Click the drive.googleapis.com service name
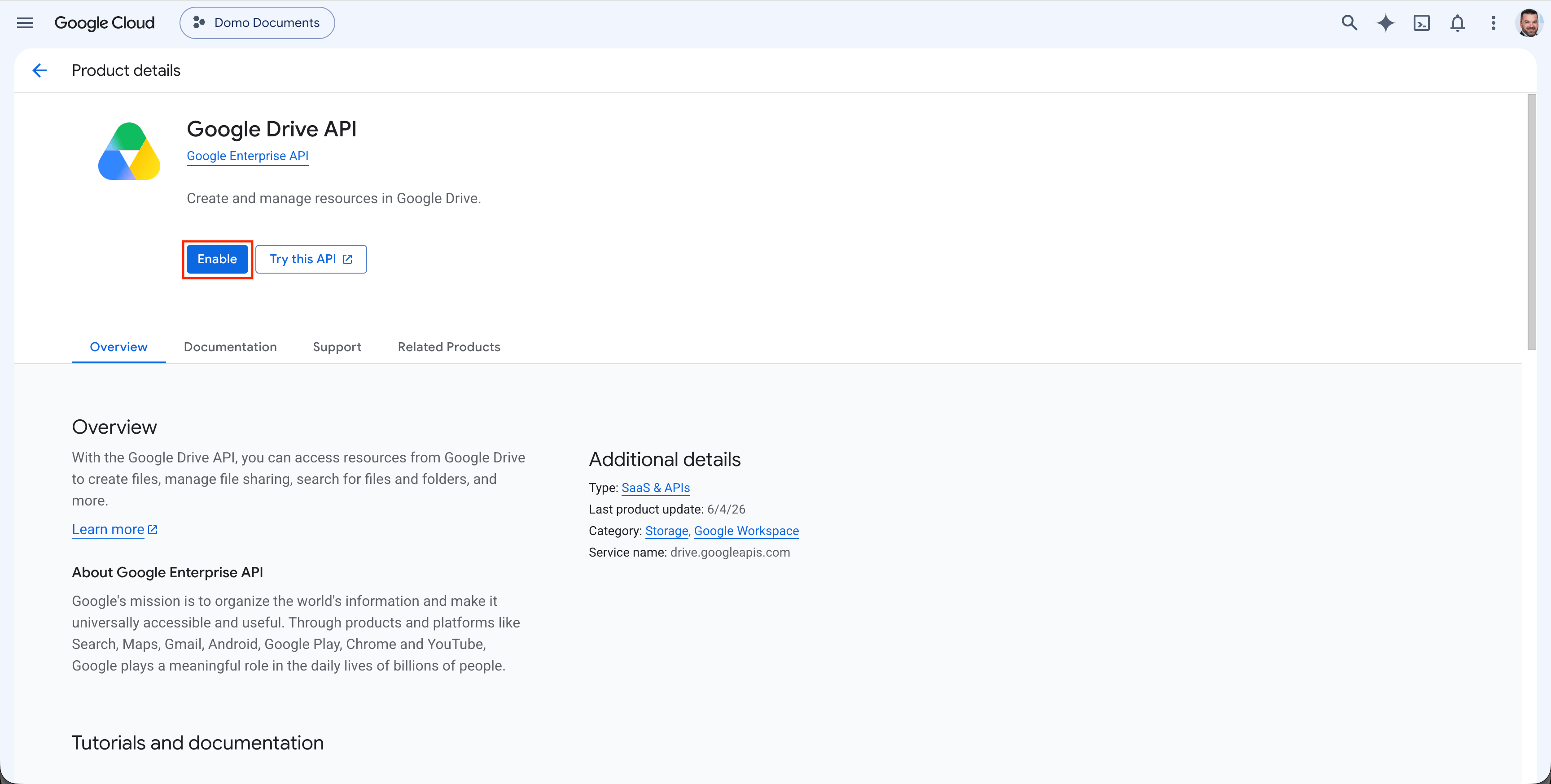The height and width of the screenshot is (784, 1551). coord(730,553)
